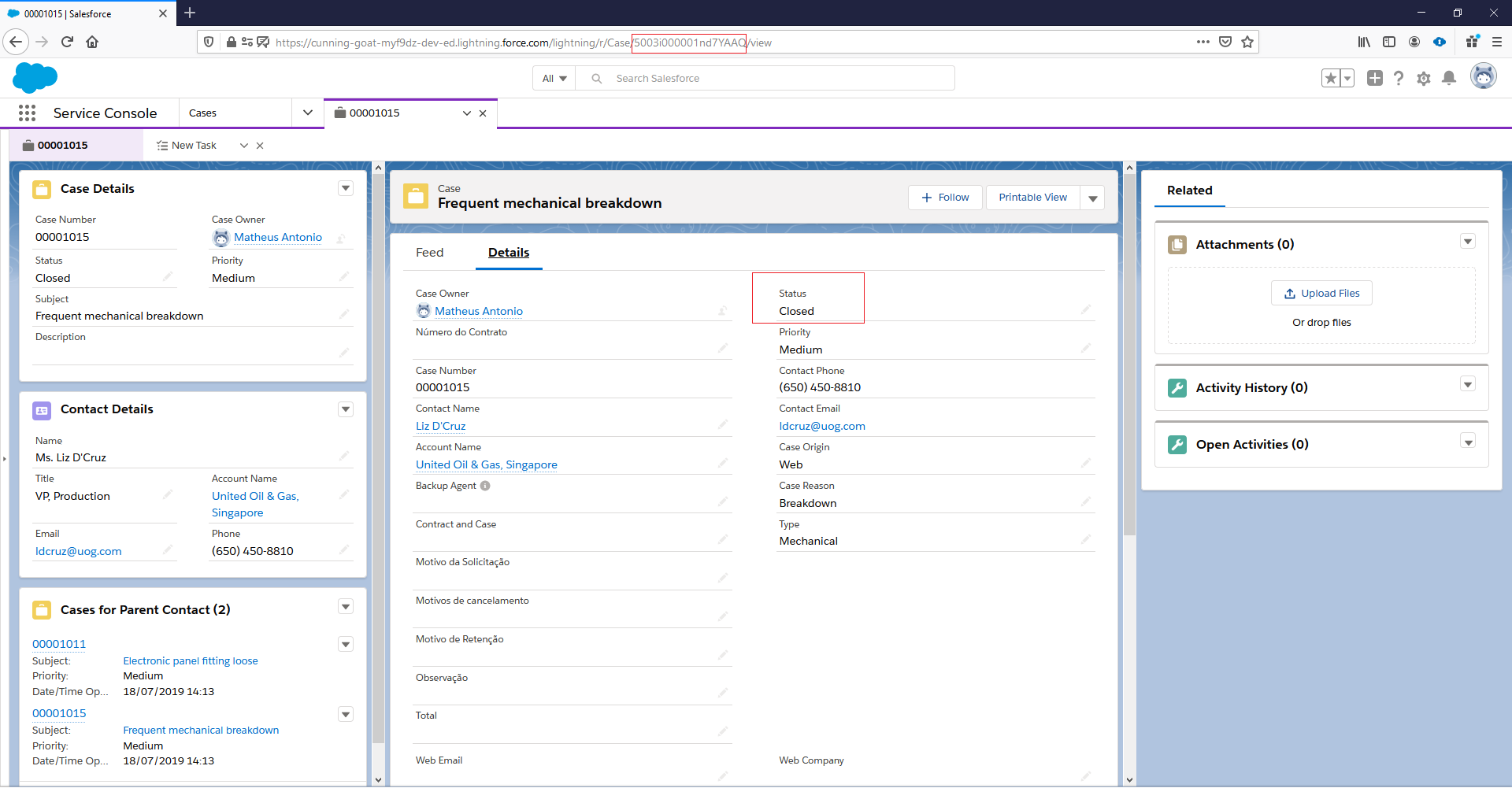This screenshot has width=1512, height=788.
Task: Open the user profile avatar menu
Action: click(1484, 76)
